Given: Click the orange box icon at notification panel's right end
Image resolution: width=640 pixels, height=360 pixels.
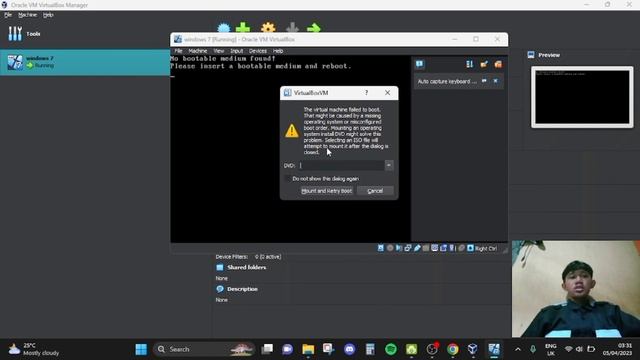Looking at the screenshot, I should tap(498, 64).
